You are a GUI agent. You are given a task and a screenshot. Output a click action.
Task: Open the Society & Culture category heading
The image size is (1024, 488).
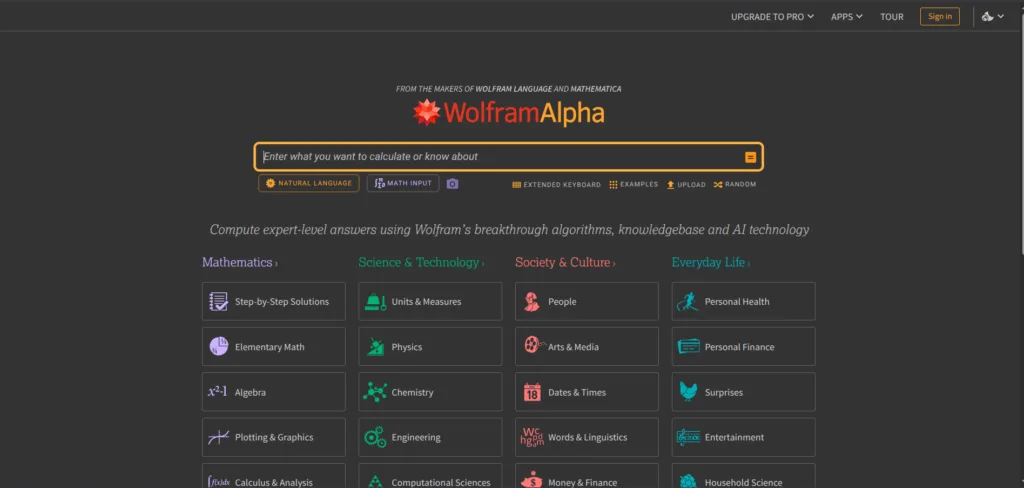(x=565, y=263)
